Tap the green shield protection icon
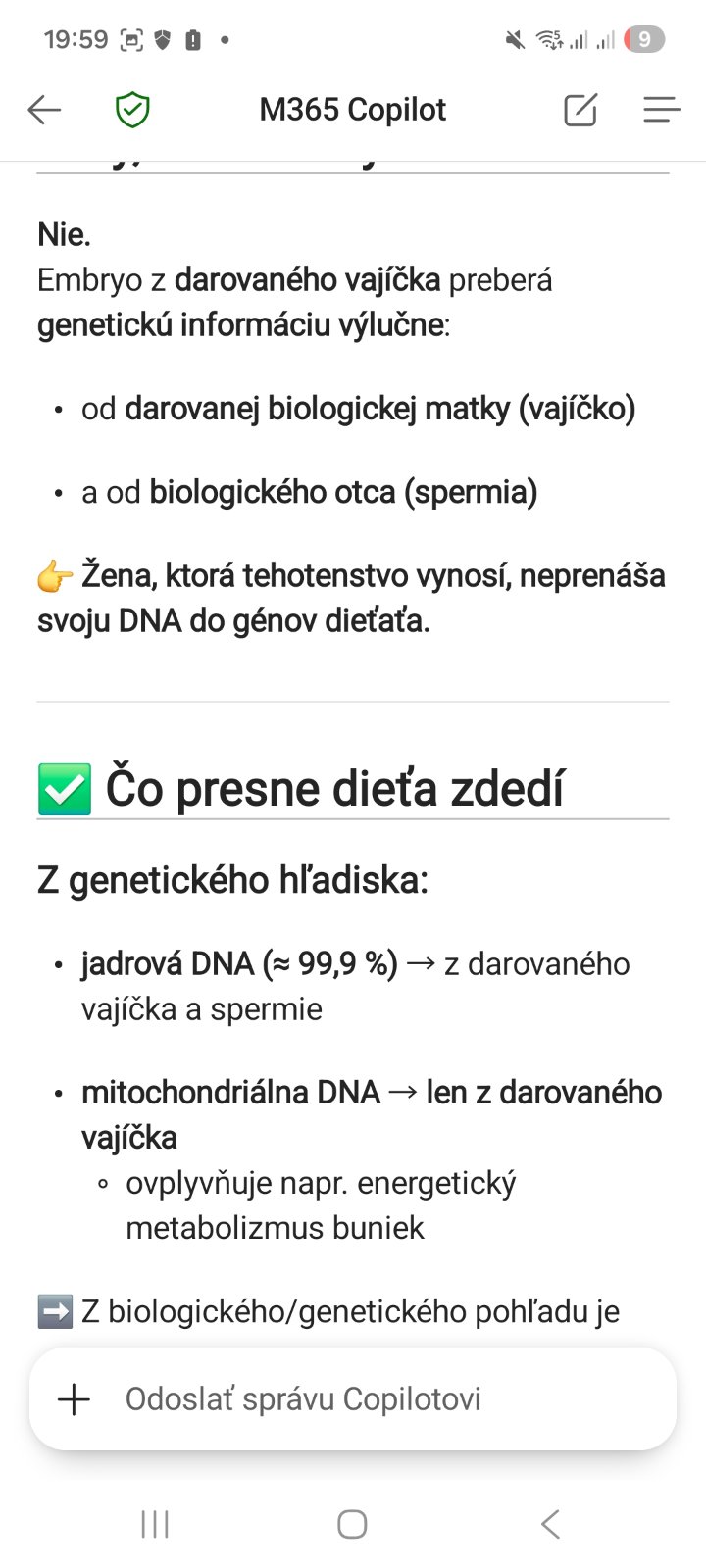 pyautogui.click(x=132, y=110)
